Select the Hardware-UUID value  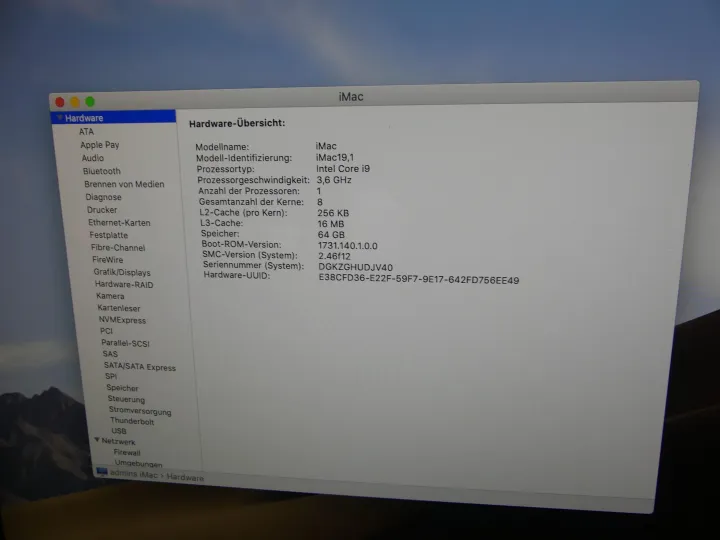[x=419, y=280]
